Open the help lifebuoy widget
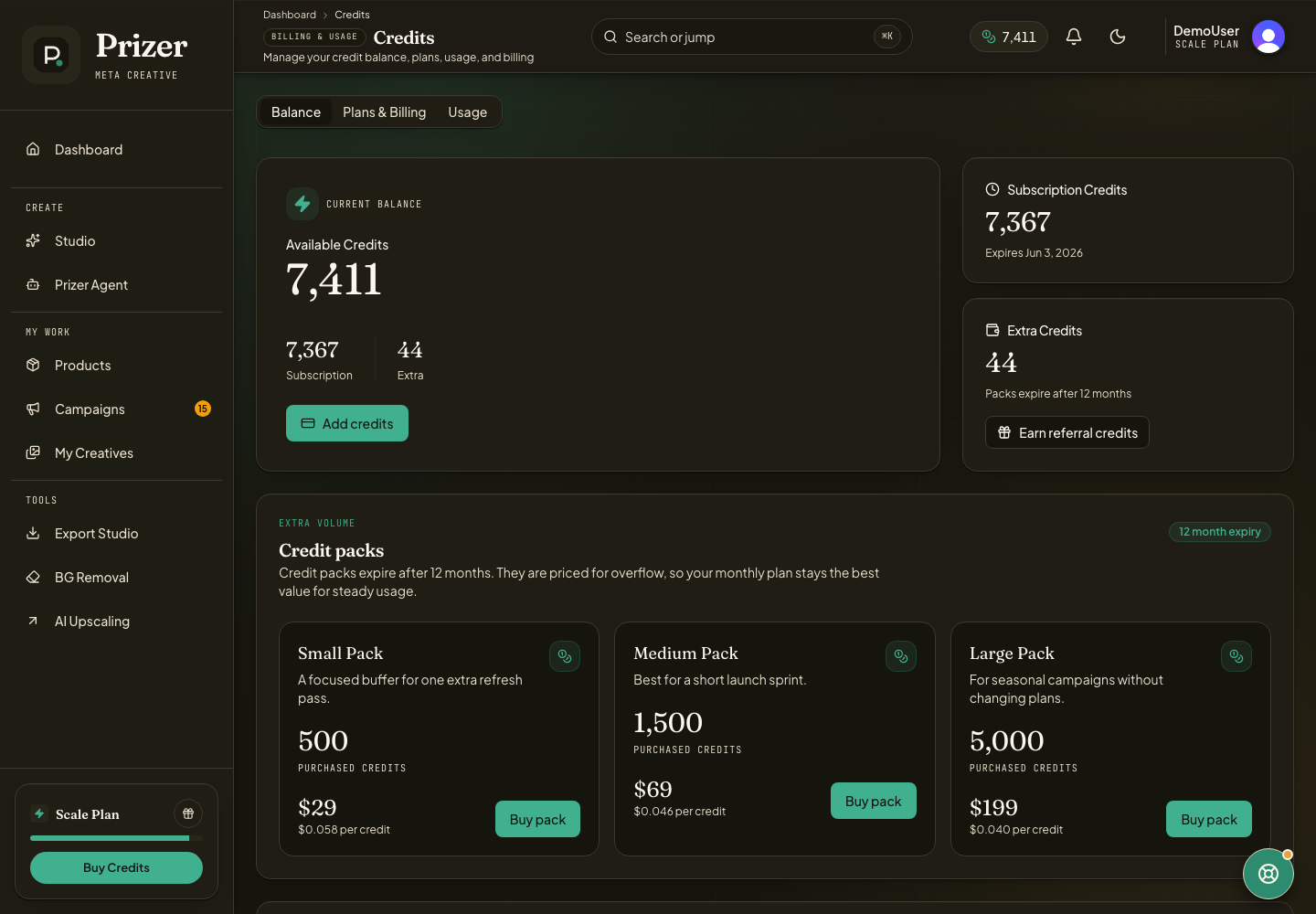 point(1268,874)
